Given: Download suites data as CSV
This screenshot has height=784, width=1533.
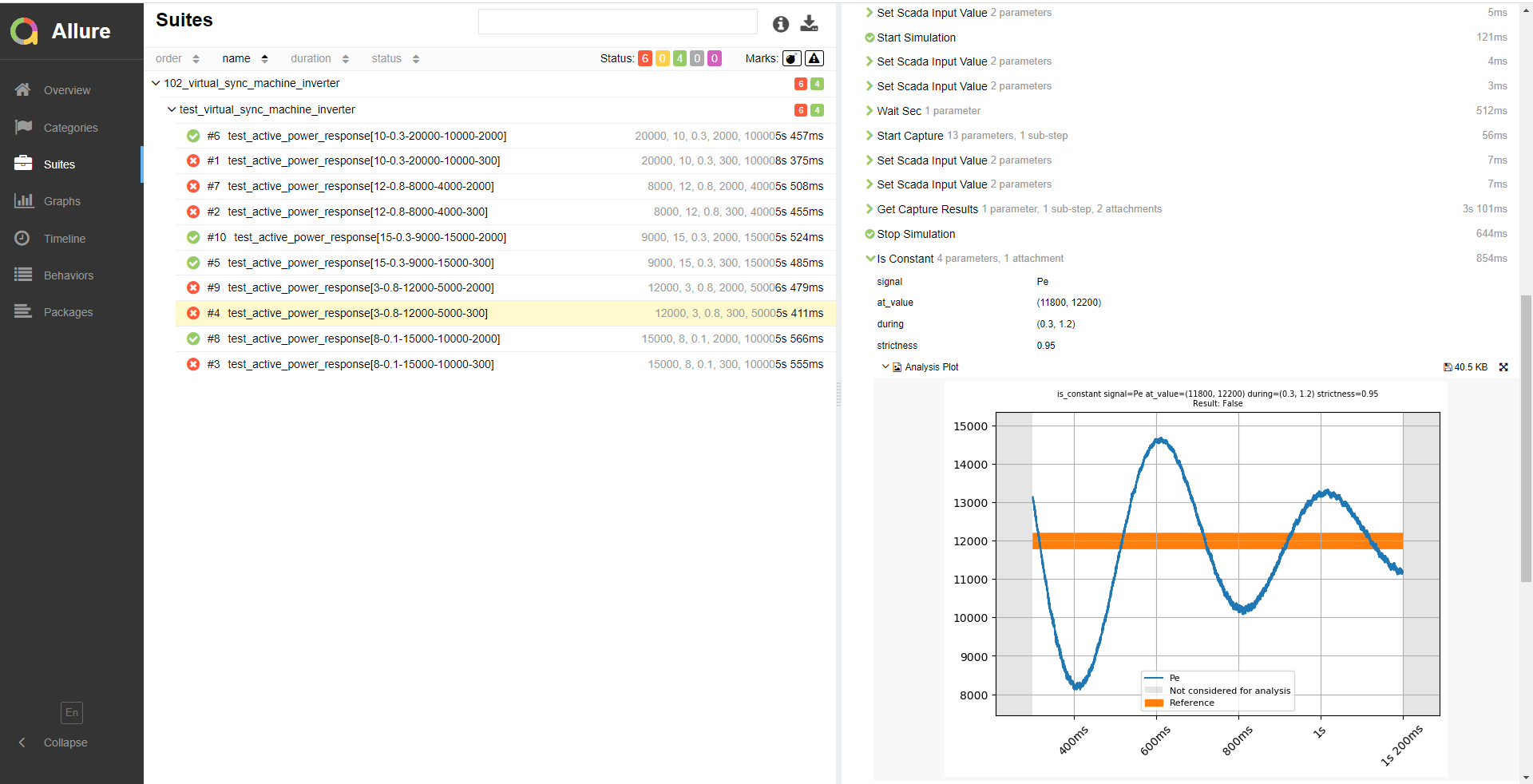Looking at the screenshot, I should pos(809,23).
